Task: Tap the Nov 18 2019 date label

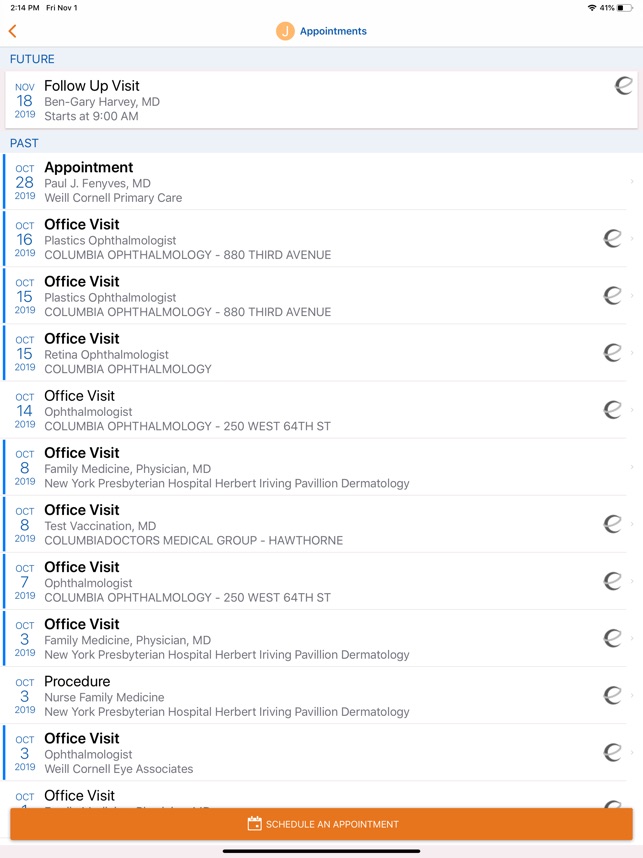Action: point(25,100)
